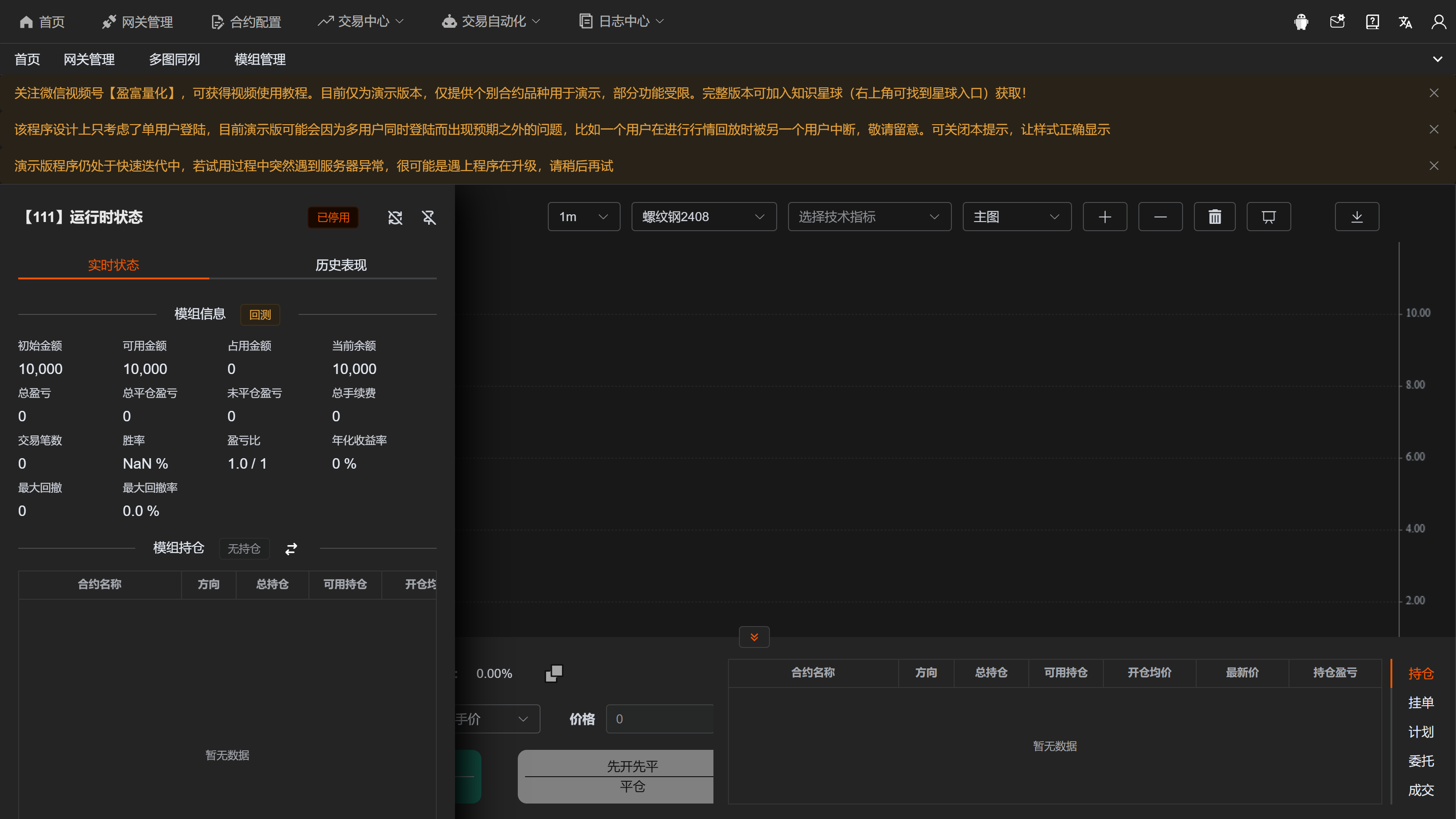
Task: Click 持仓盈亏 column header
Action: 1335,672
